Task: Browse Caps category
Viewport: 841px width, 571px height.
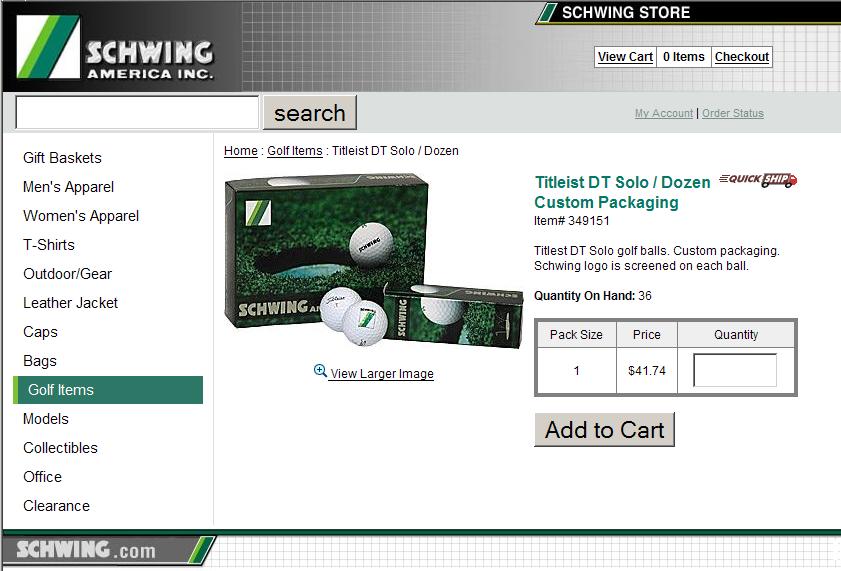Action: click(40, 331)
